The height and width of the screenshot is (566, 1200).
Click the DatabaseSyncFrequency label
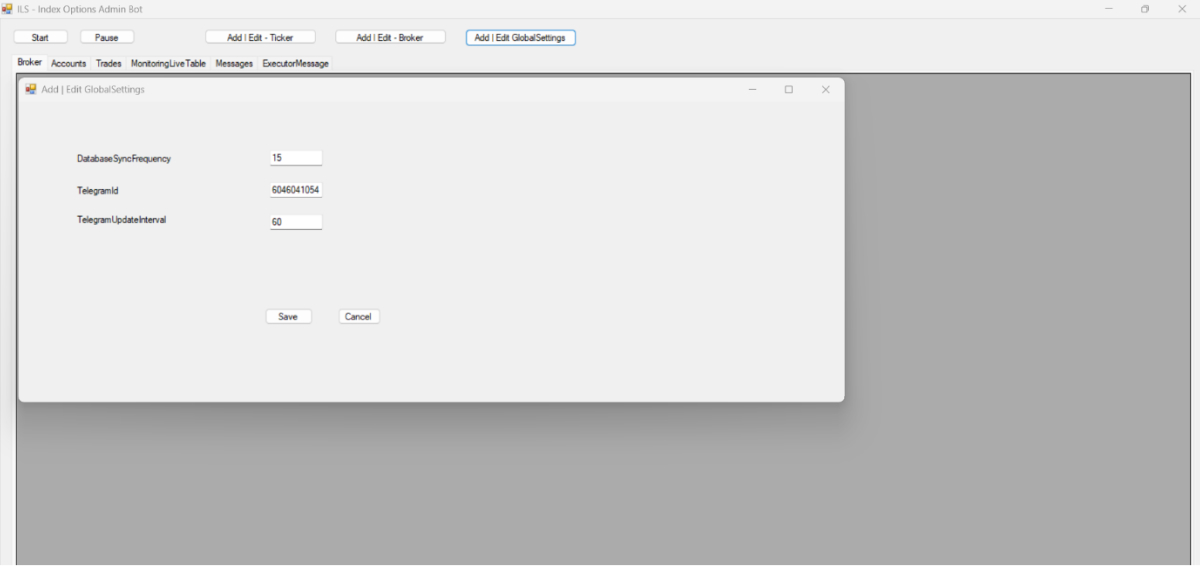pyautogui.click(x=124, y=158)
